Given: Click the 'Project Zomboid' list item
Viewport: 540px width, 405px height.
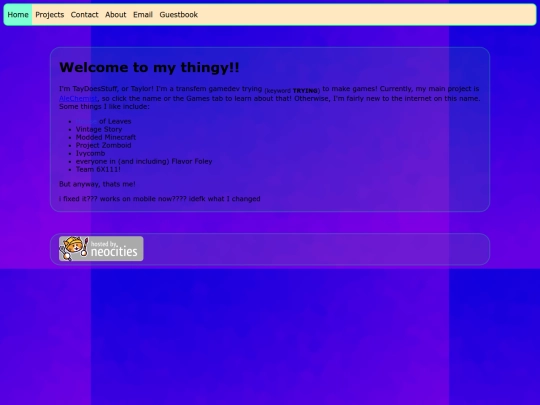Looking at the screenshot, I should [103, 145].
